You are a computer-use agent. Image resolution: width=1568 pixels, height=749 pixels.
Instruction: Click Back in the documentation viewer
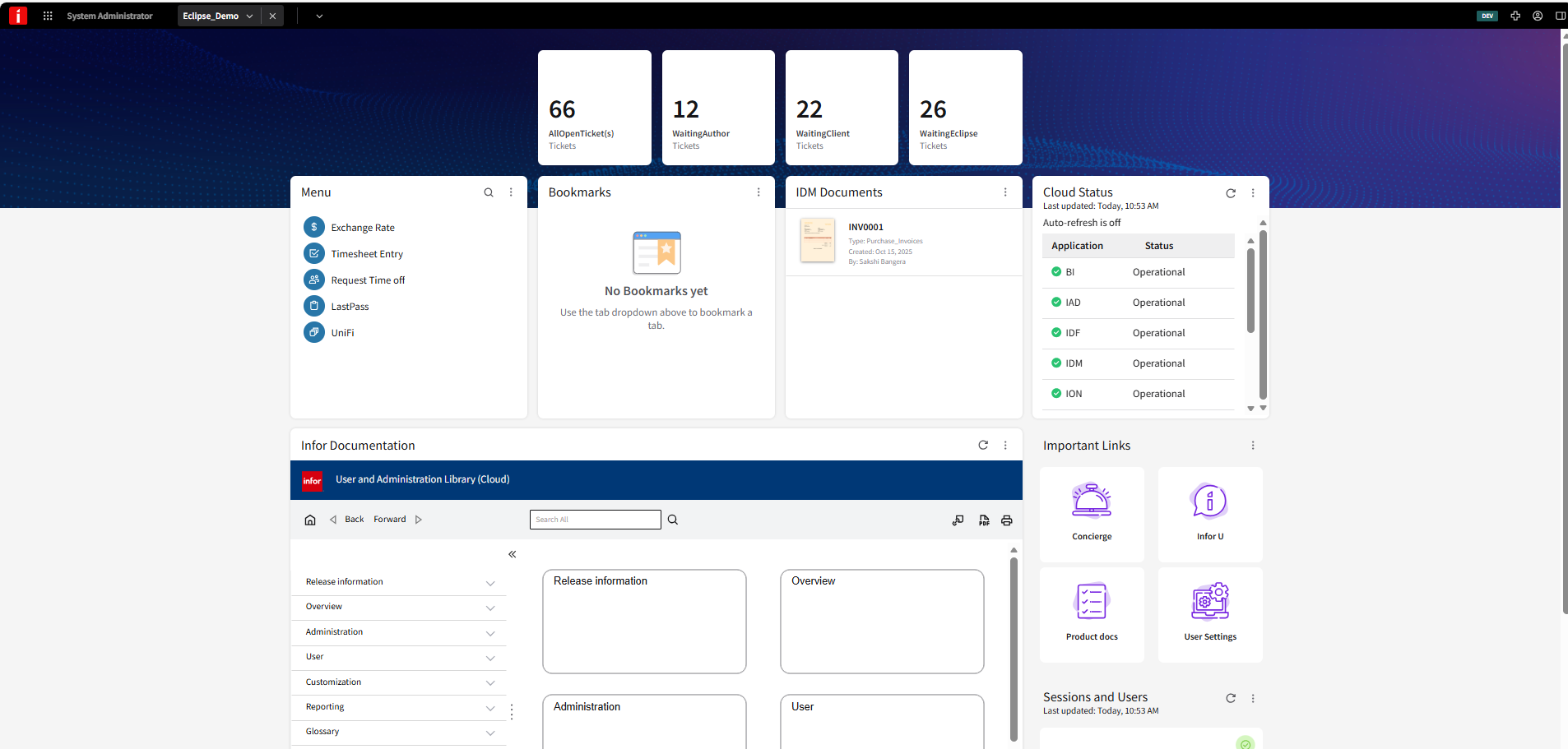pyautogui.click(x=353, y=519)
